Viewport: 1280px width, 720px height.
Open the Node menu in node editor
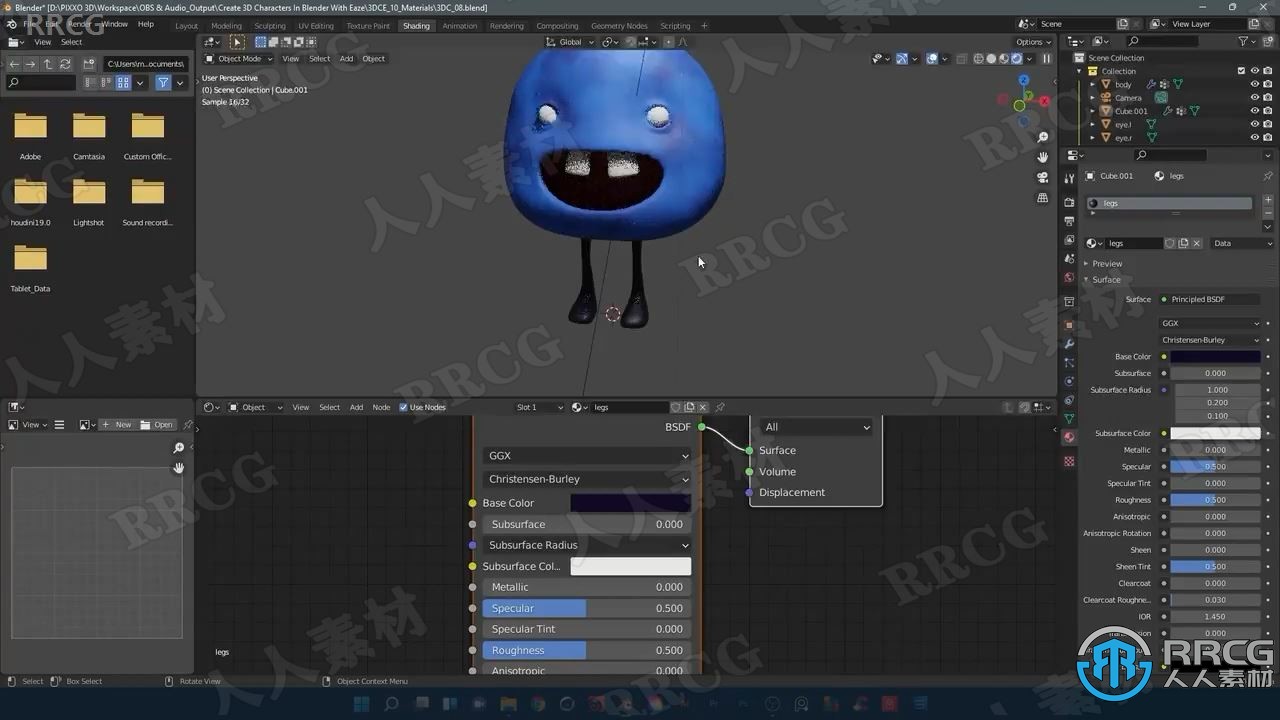pos(381,407)
